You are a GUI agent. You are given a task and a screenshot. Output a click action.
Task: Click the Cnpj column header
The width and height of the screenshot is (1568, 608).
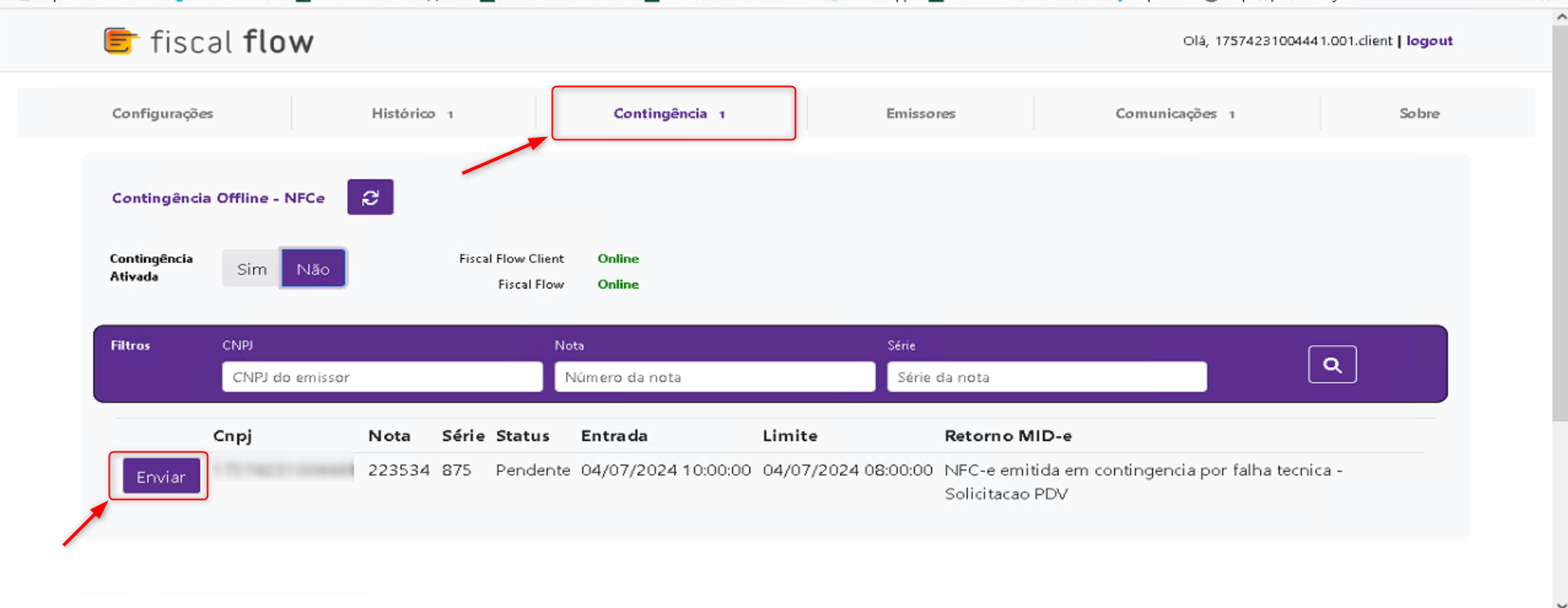click(233, 436)
